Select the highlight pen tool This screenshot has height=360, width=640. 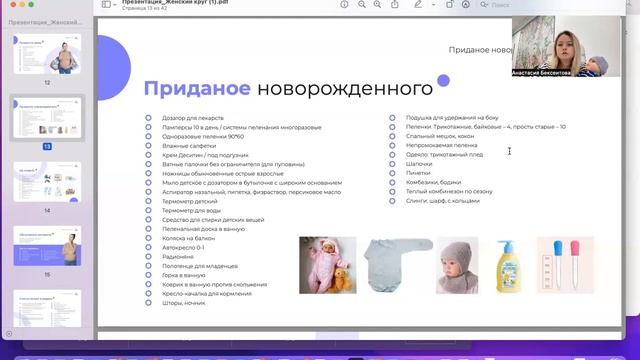pyautogui.click(x=418, y=4)
